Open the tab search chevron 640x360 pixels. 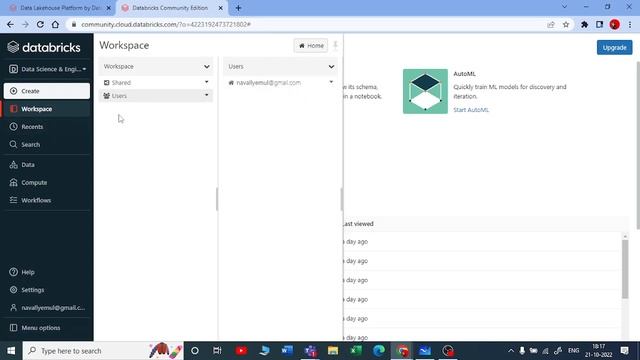tap(564, 7)
